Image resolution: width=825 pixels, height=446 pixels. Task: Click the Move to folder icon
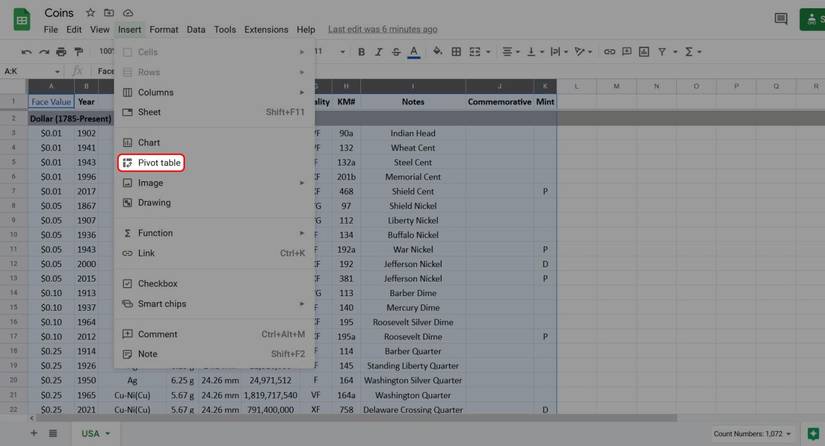109,13
